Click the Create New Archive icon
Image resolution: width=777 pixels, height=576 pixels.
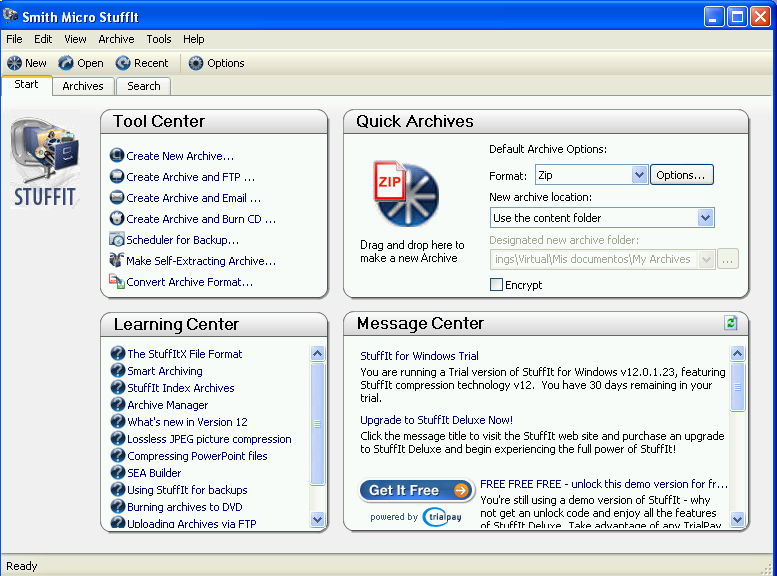[117, 156]
